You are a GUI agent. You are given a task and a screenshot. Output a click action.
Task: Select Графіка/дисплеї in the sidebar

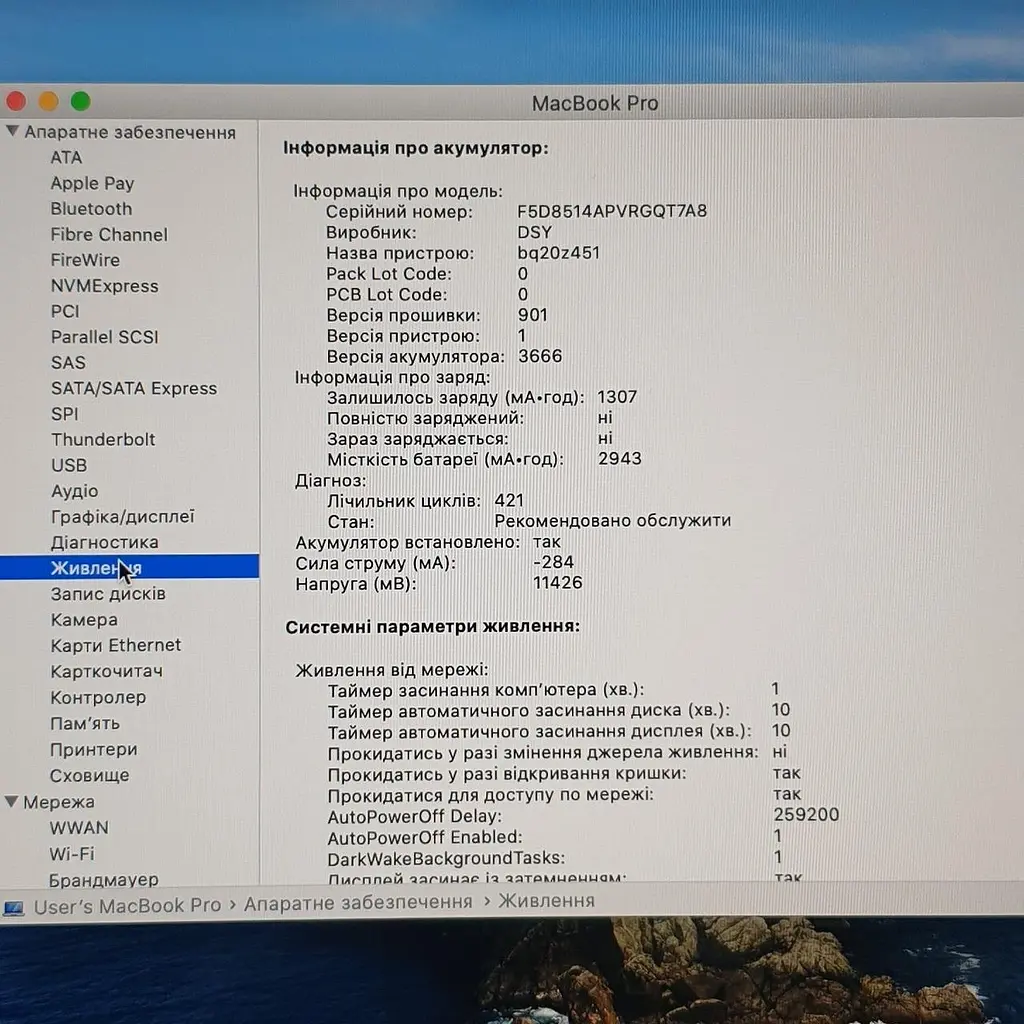123,517
